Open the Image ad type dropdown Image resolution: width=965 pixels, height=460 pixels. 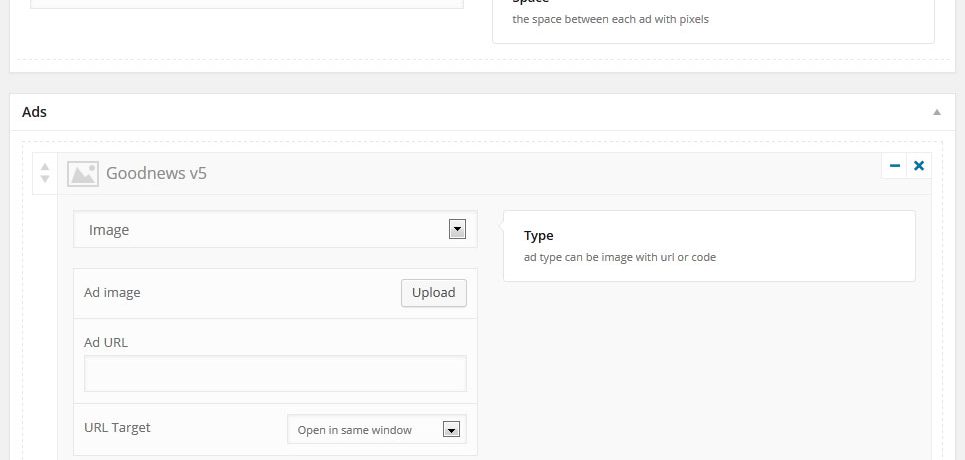pyautogui.click(x=275, y=230)
